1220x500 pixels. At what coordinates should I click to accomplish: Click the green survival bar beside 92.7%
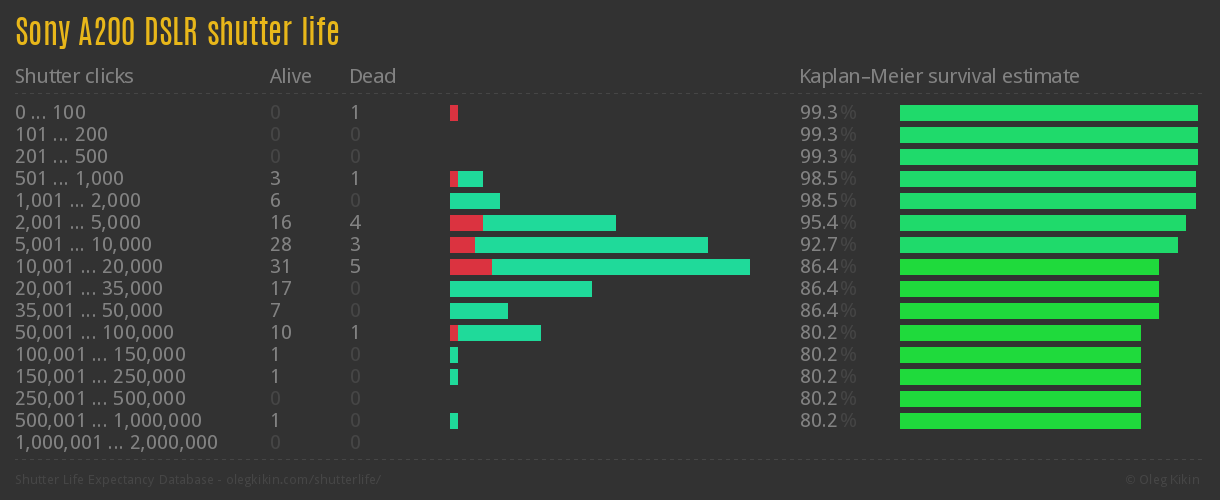(x=1038, y=245)
